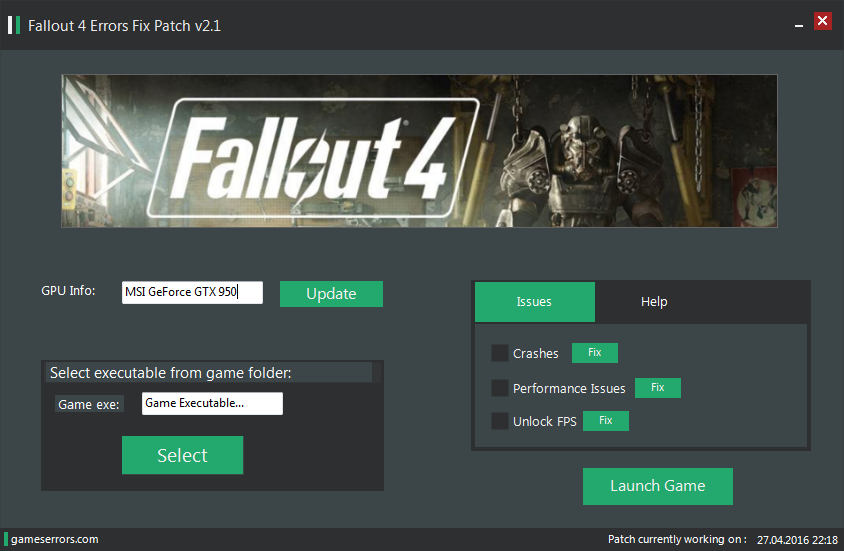
Task: Toggle the Unlock FPS checkbox
Action: [x=500, y=421]
